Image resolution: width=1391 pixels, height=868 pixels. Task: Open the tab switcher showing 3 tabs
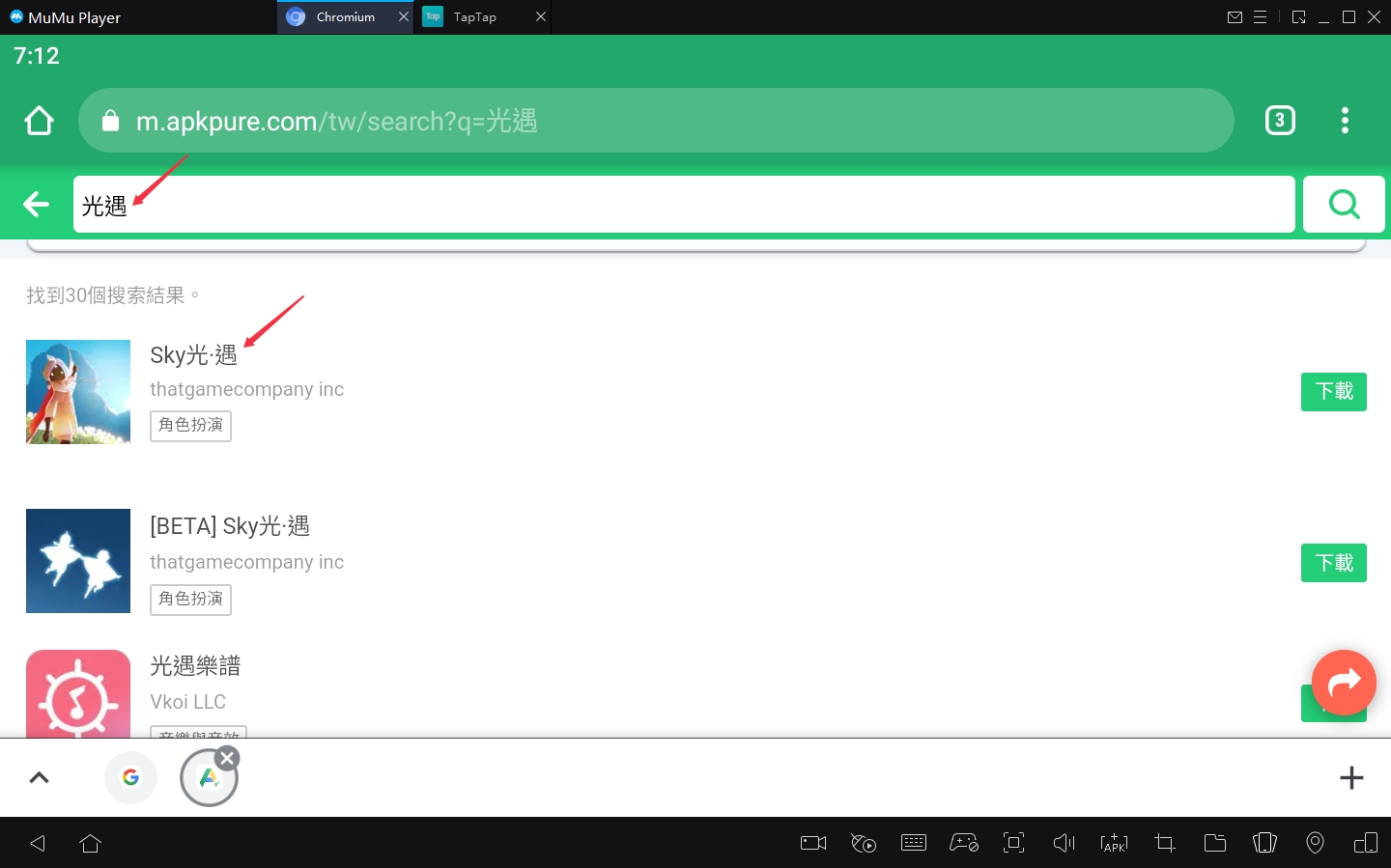[1280, 120]
